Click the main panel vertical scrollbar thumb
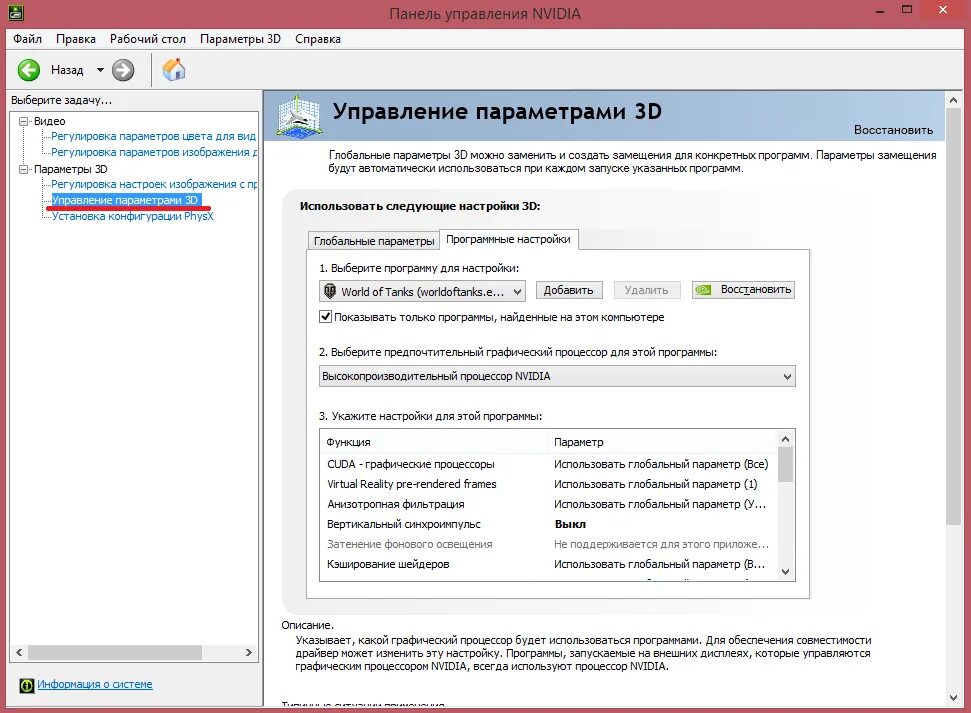Image resolution: width=971 pixels, height=713 pixels. click(953, 317)
